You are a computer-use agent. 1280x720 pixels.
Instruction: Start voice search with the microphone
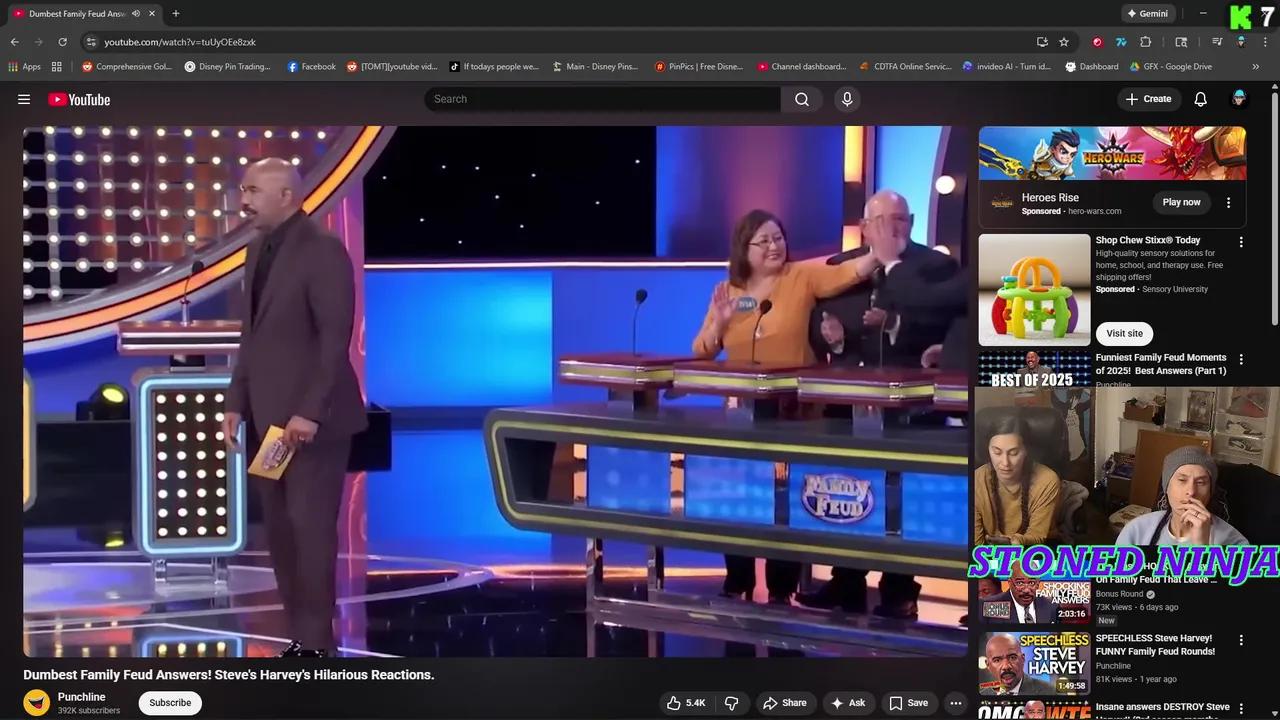[847, 99]
